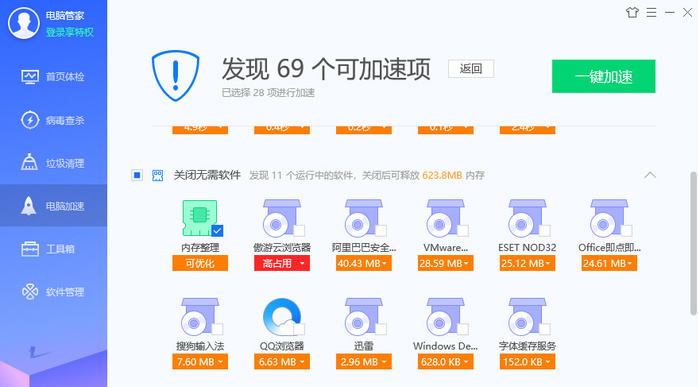The image size is (698, 387).
Task: Click the 关闭无需软件 section icon
Action: click(x=158, y=175)
